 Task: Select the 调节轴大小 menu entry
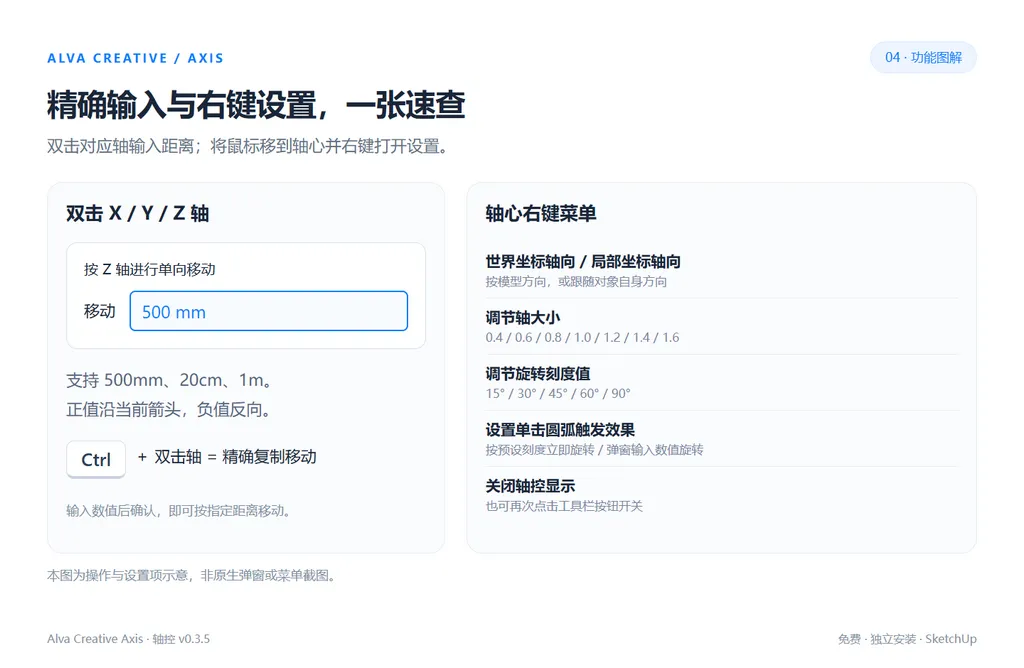click(x=722, y=326)
